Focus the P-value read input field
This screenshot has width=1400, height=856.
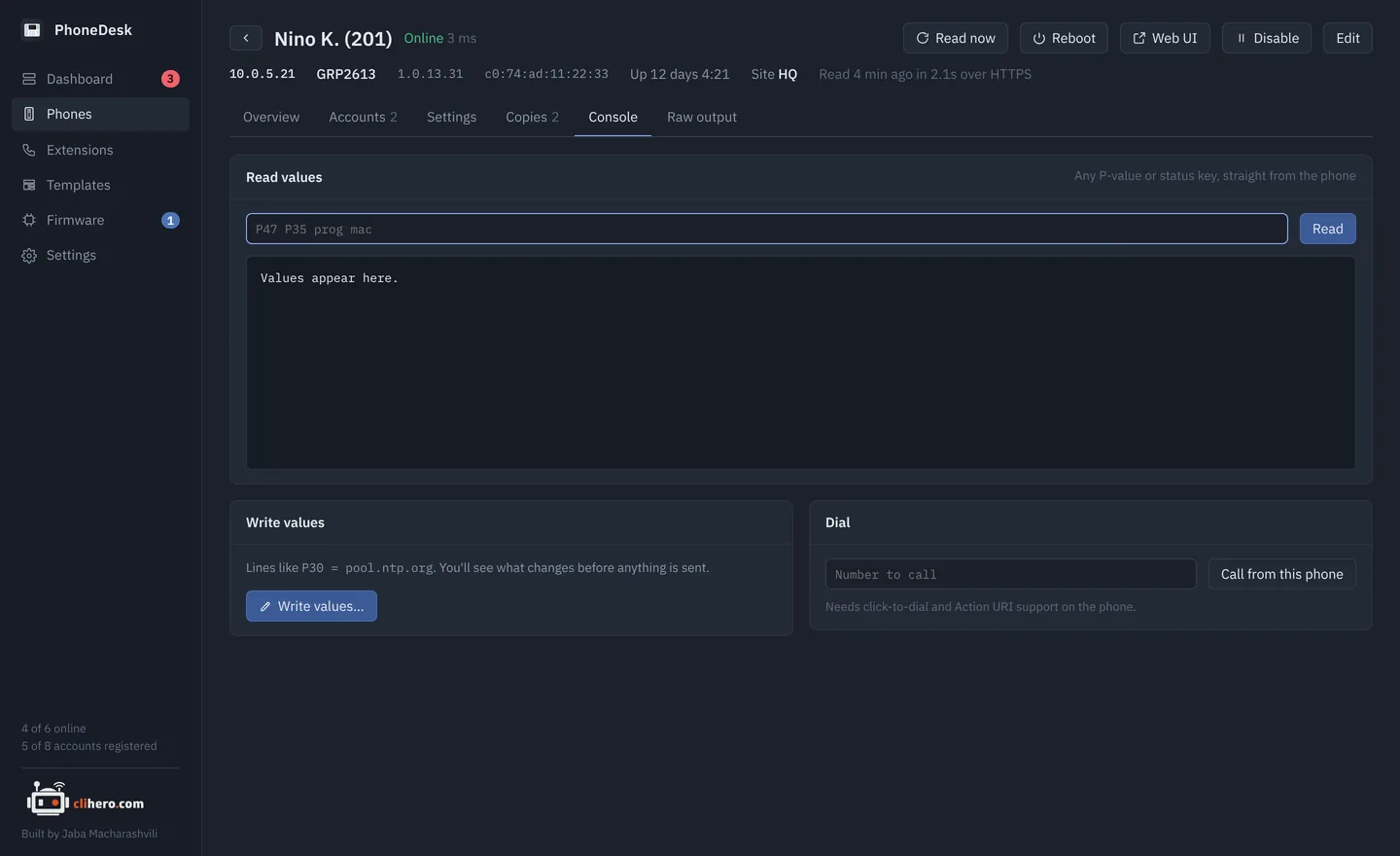coord(767,229)
